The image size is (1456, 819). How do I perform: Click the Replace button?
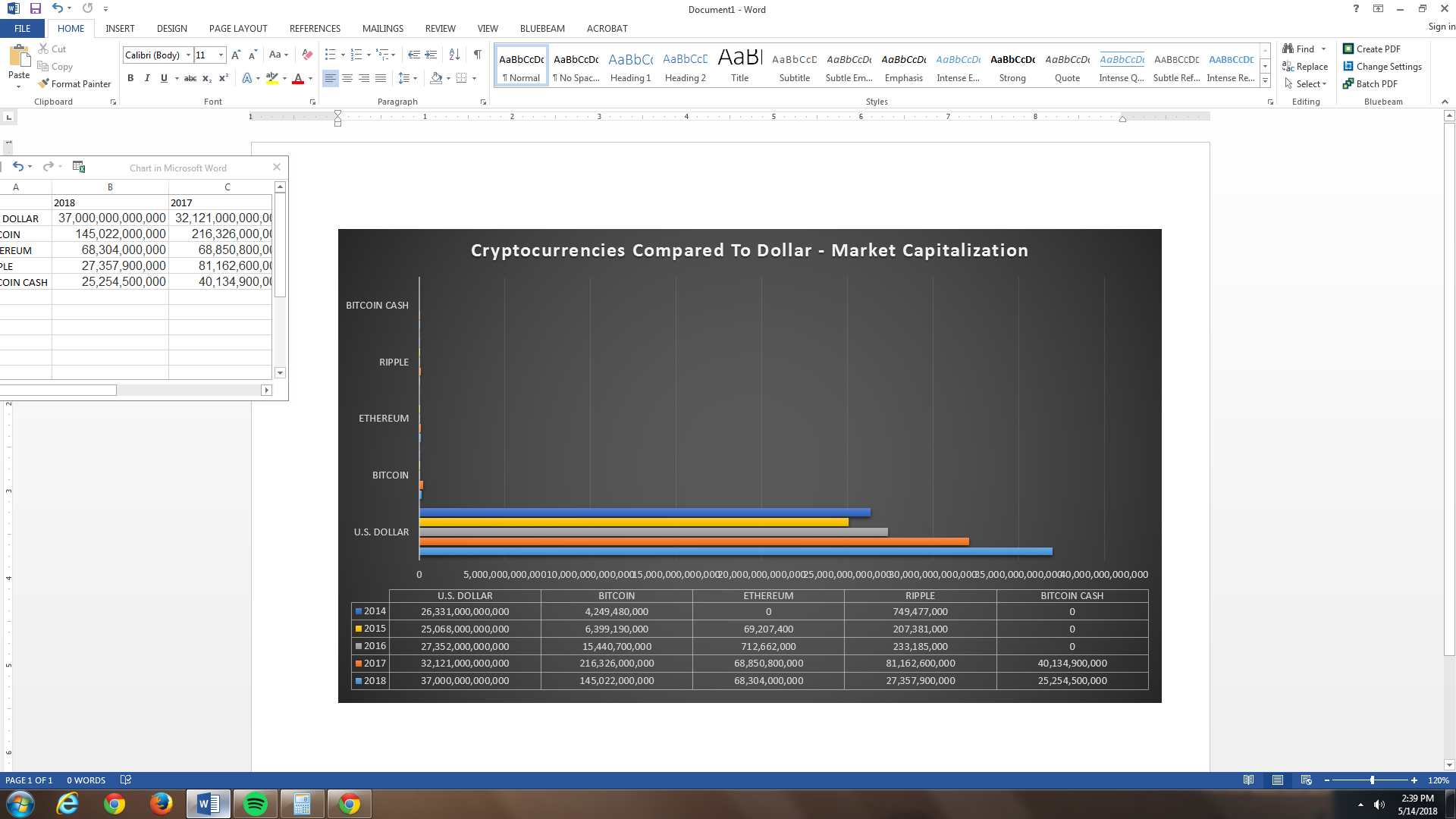click(1305, 67)
